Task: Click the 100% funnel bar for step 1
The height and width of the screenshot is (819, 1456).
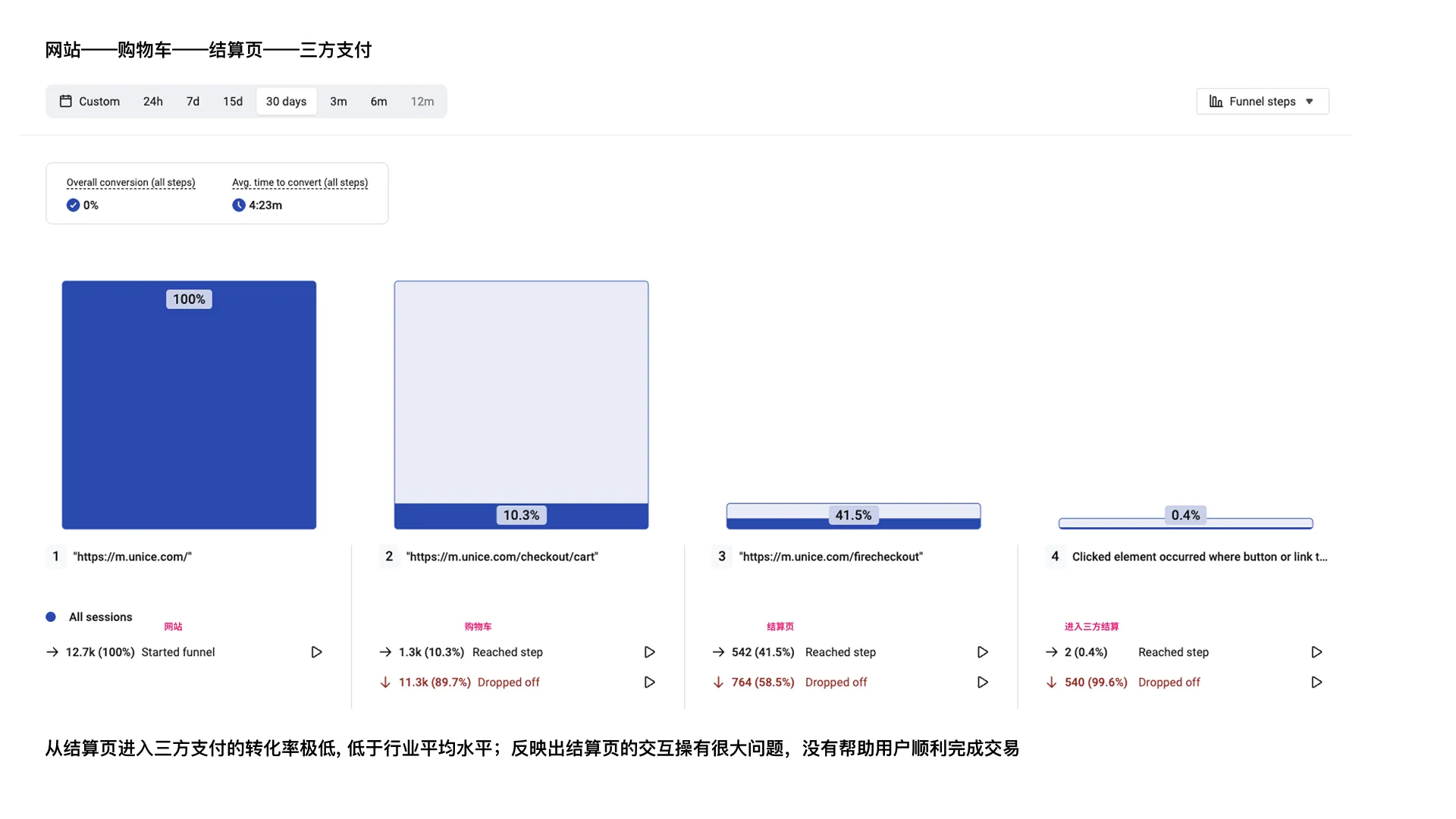Action: coord(189,405)
